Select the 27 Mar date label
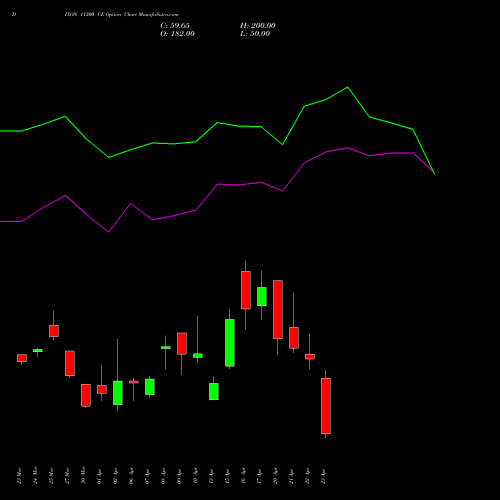 (67, 476)
